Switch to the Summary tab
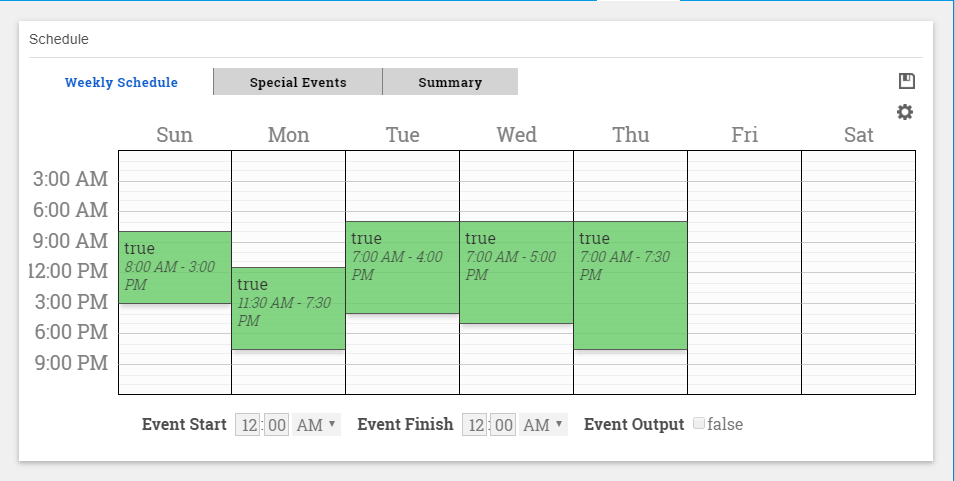 [x=450, y=82]
